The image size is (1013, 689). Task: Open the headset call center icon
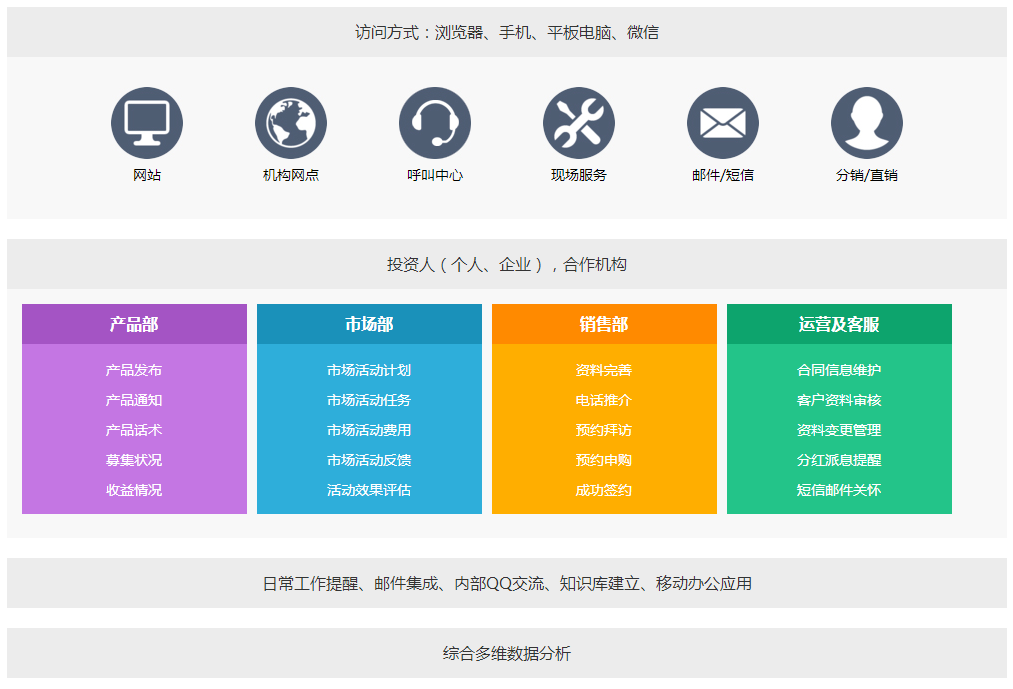[x=435, y=124]
